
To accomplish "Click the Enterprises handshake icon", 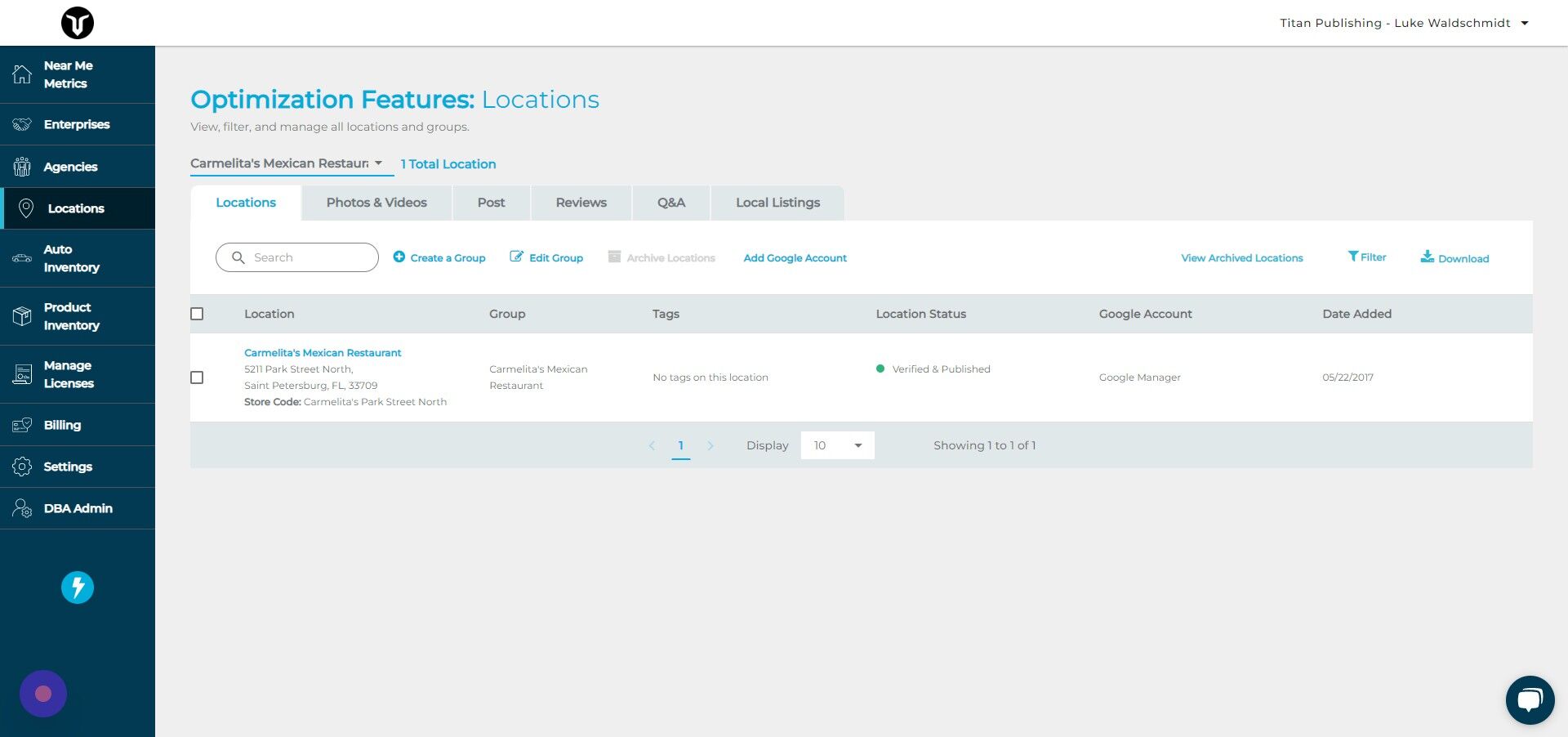I will [x=22, y=124].
